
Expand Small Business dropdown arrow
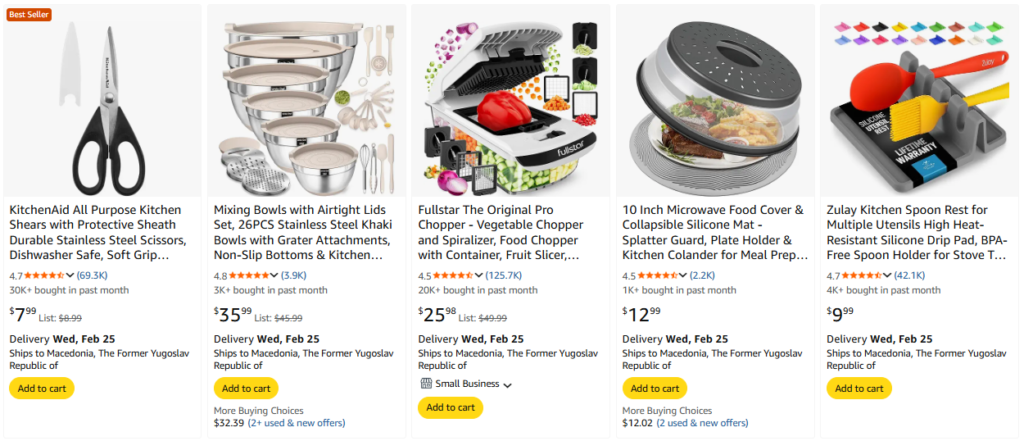508,385
